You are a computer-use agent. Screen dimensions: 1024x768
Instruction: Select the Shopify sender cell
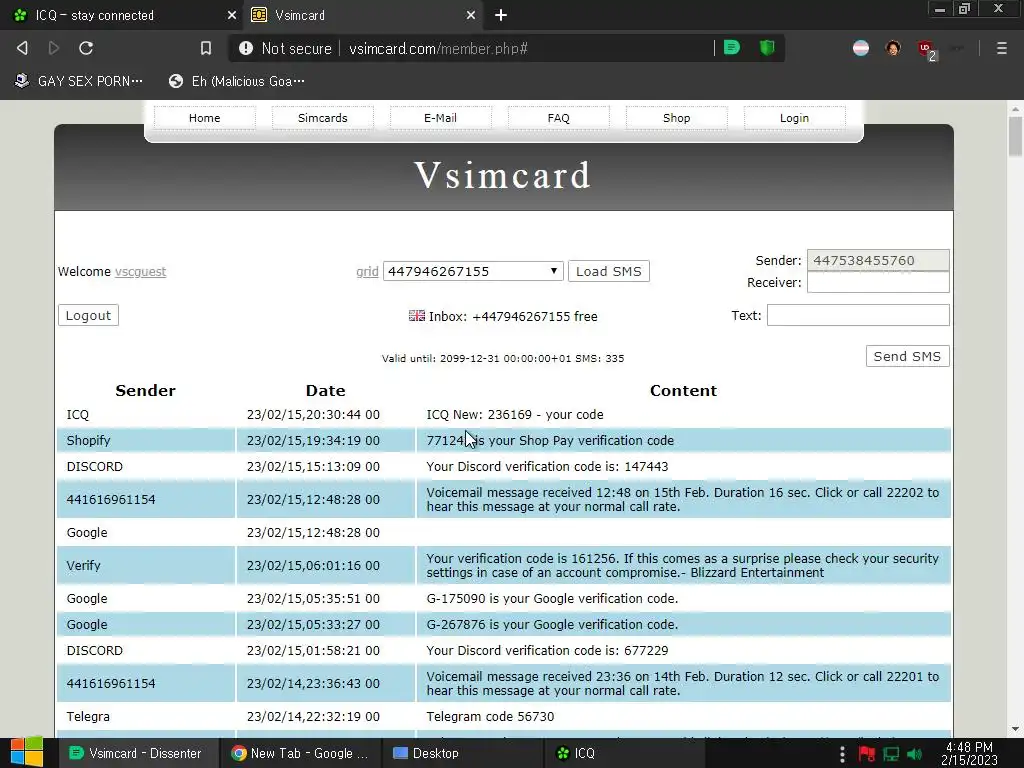(146, 440)
